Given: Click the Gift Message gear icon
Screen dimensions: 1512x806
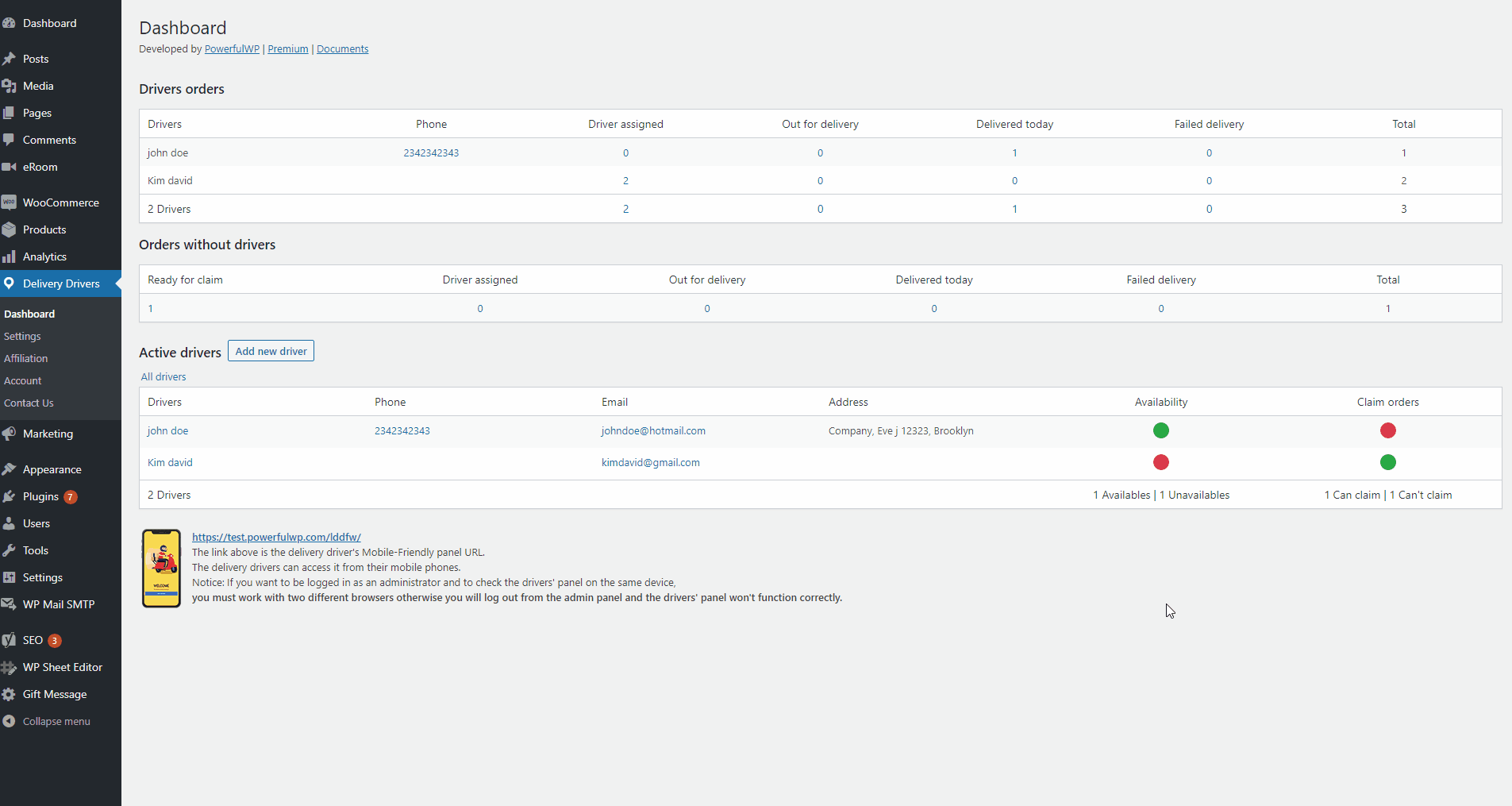Looking at the screenshot, I should click(x=9, y=694).
